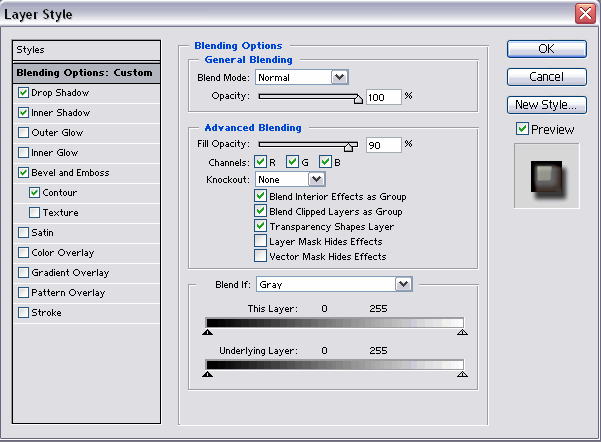Uncheck the Inner Shadow checkbox
The width and height of the screenshot is (601, 442).
tap(23, 113)
